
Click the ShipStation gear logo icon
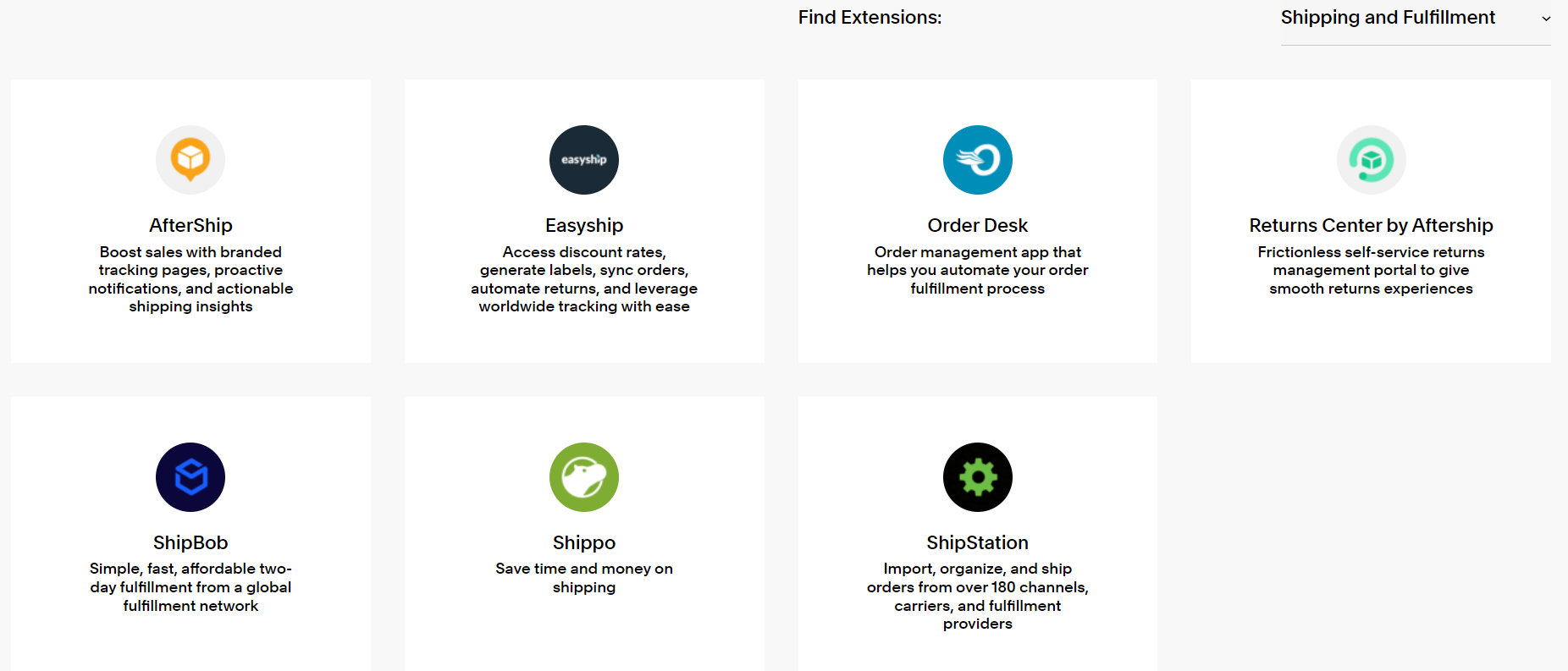point(978,477)
